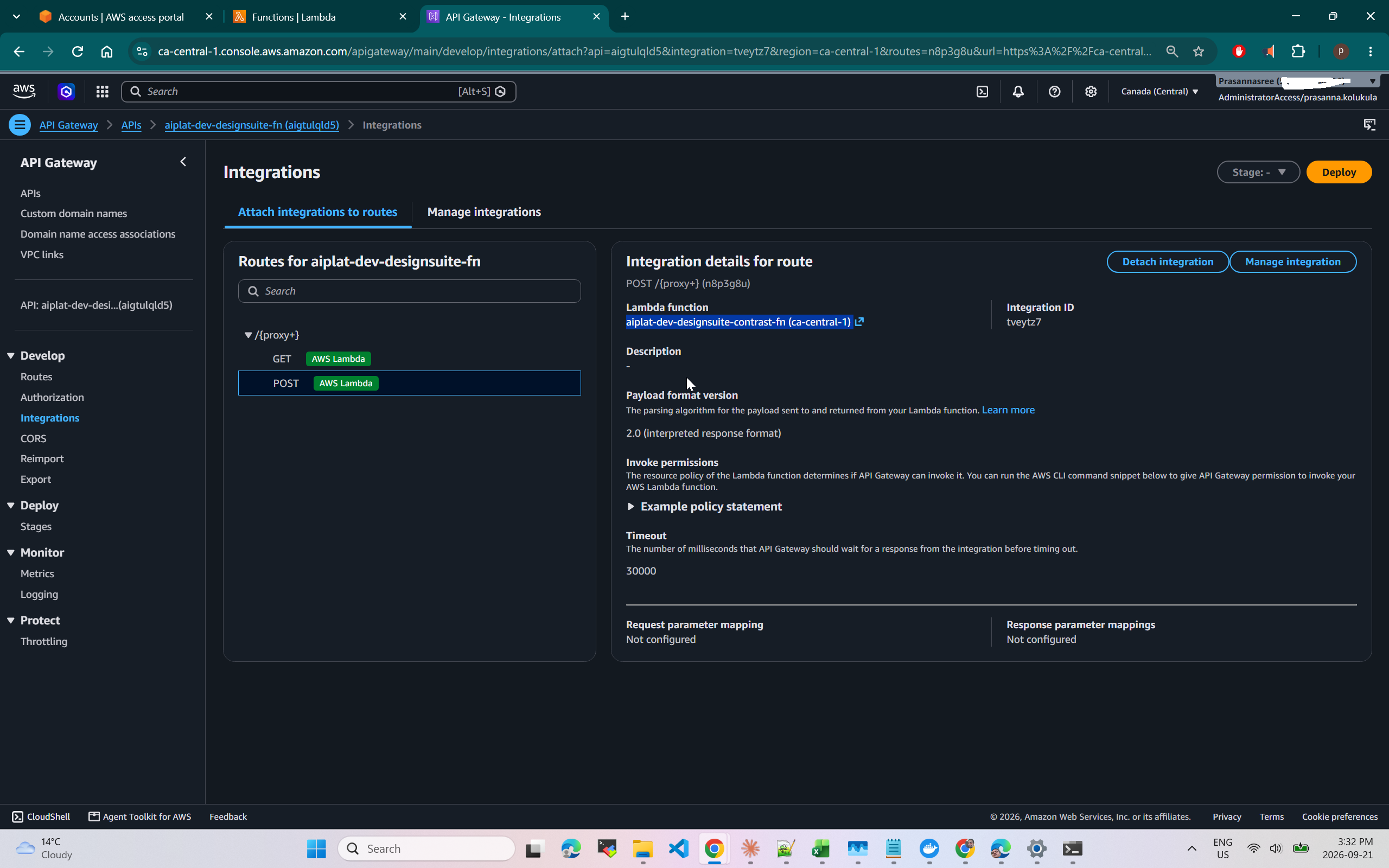Image resolution: width=1389 pixels, height=868 pixels.
Task: Open Stages under Deploy
Action: click(x=36, y=526)
